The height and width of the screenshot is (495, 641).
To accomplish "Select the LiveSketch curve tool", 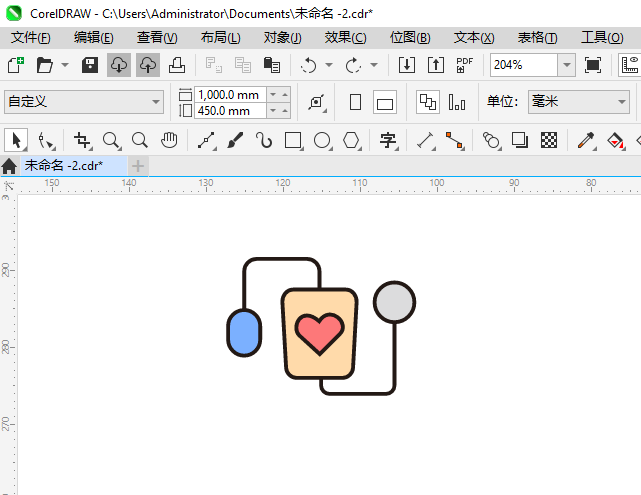I will (264, 140).
